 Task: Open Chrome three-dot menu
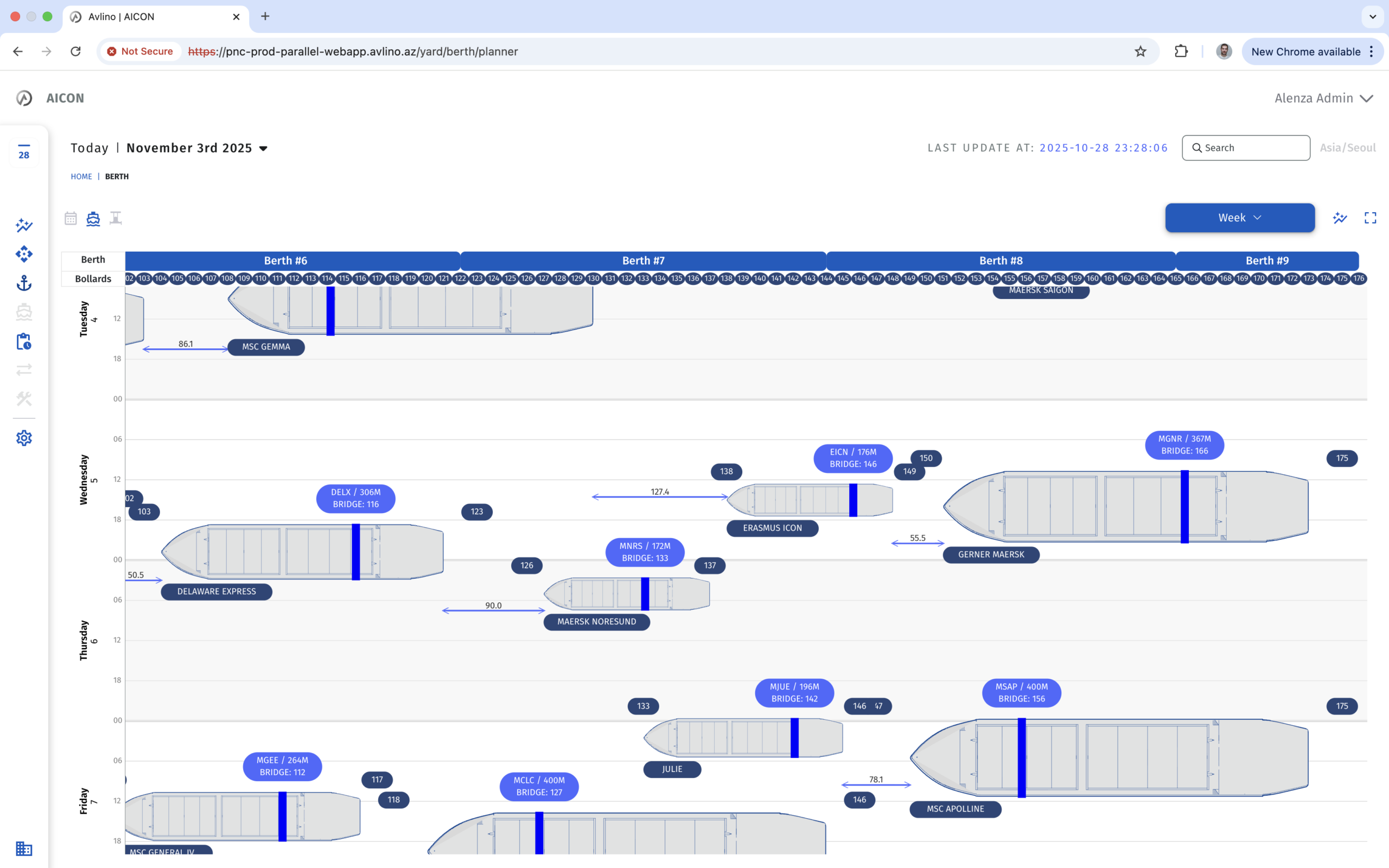[1371, 52]
